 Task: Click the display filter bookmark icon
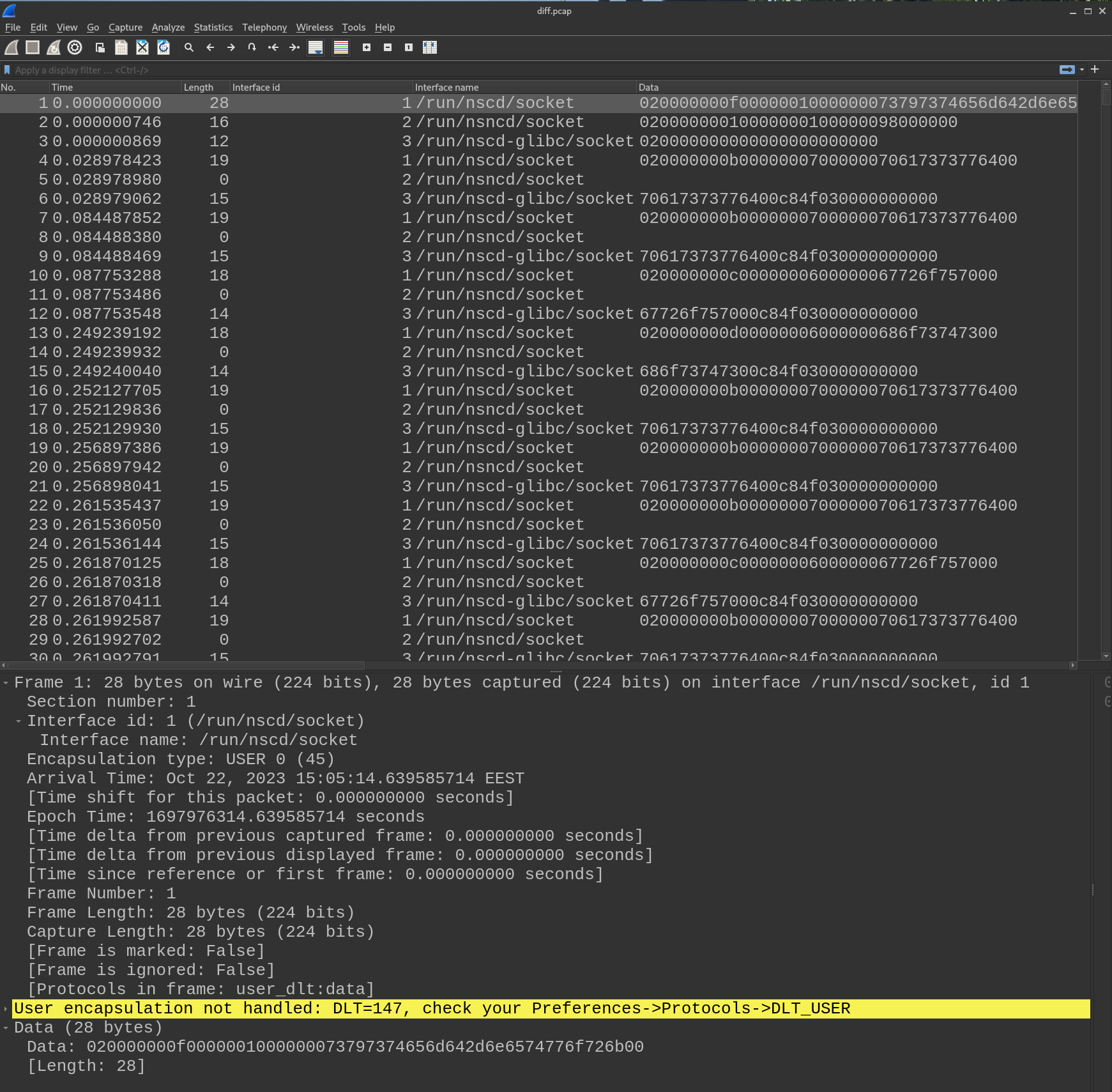(7, 70)
